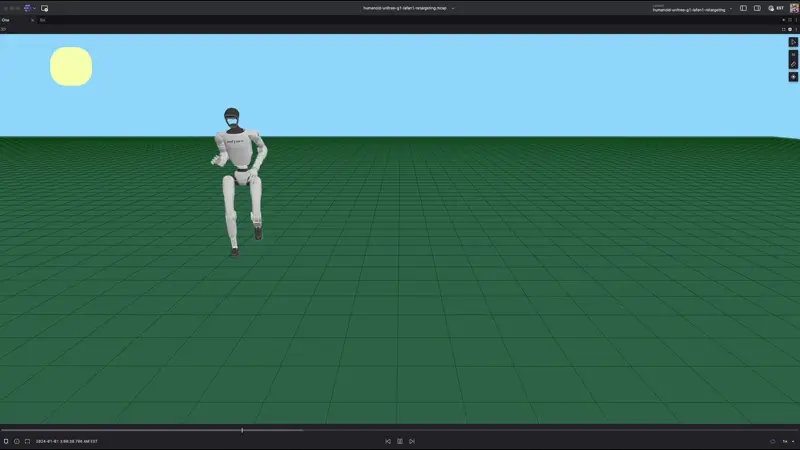
Task: Seek forward with the next frame button
Action: coord(411,441)
